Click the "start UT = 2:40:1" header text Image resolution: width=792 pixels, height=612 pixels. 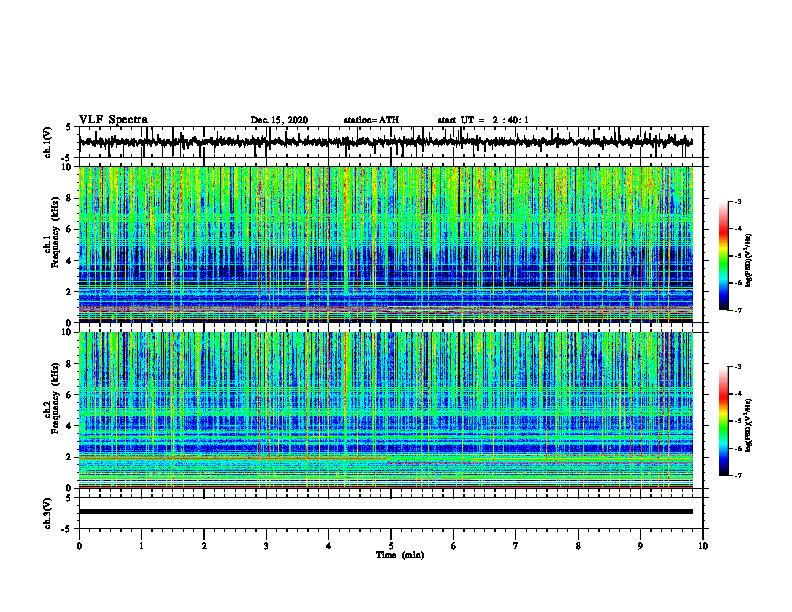(483, 120)
